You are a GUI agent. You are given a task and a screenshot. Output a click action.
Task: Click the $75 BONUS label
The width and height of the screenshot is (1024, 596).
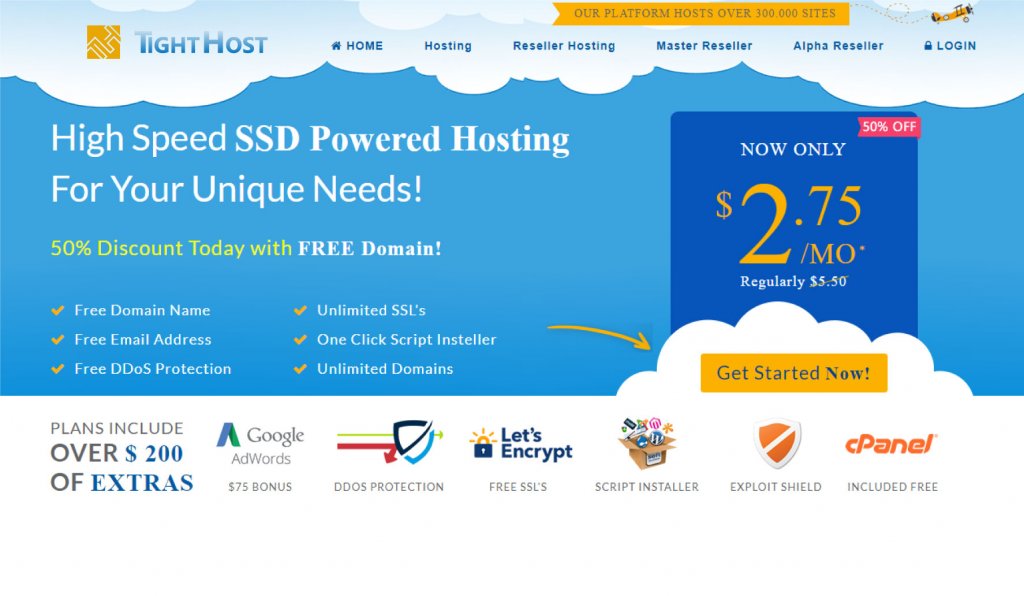coord(260,487)
